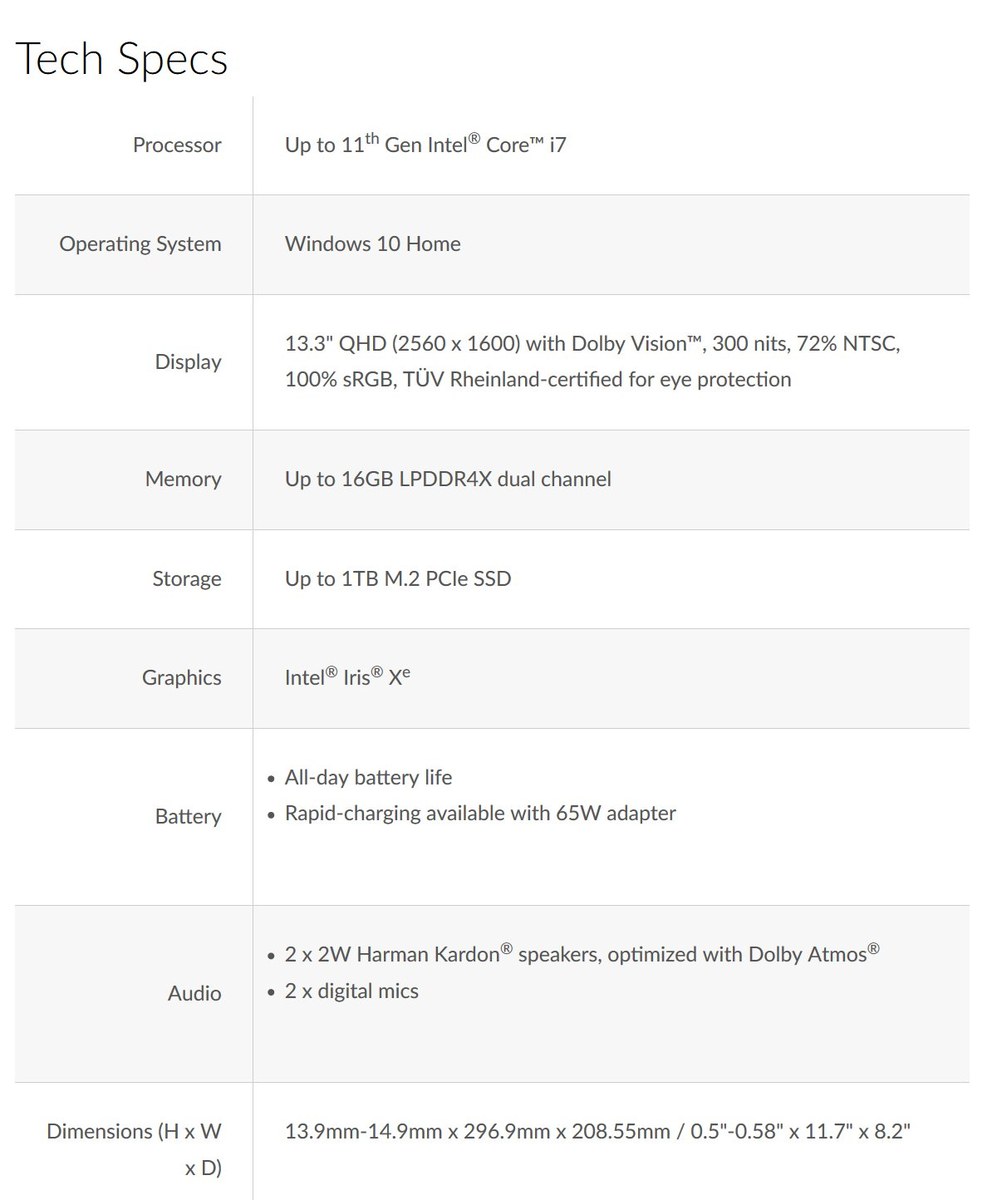Click the 1TB M.2 PCIe SSD value
Viewport: 997px width, 1200px height.
(x=397, y=579)
